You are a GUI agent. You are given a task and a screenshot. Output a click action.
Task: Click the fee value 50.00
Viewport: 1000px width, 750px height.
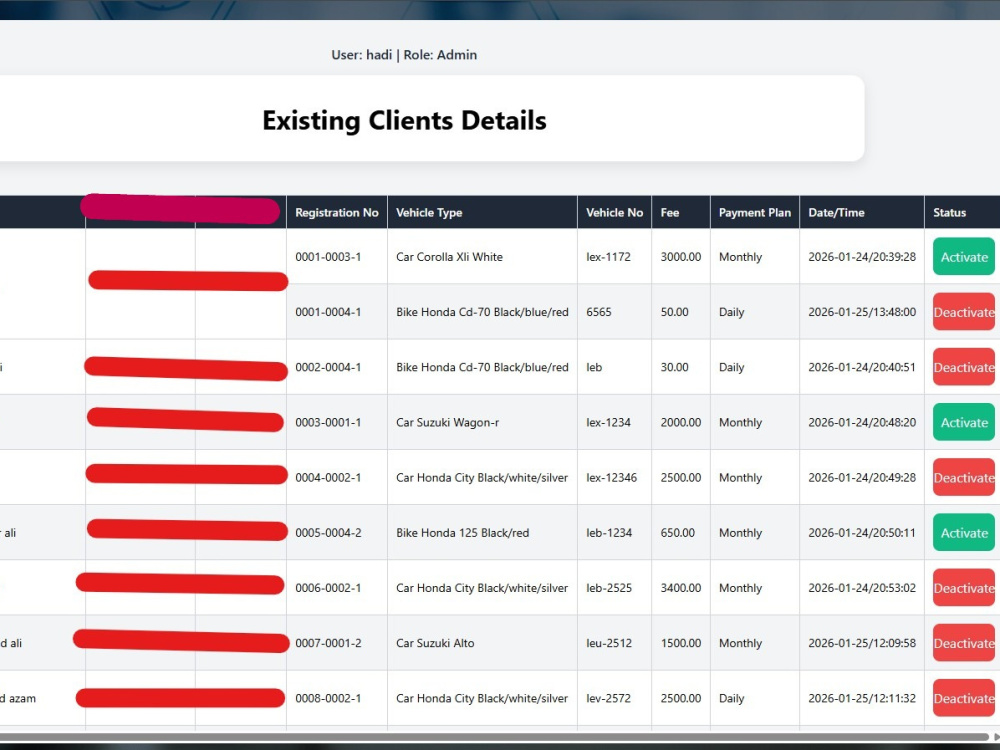coord(675,312)
